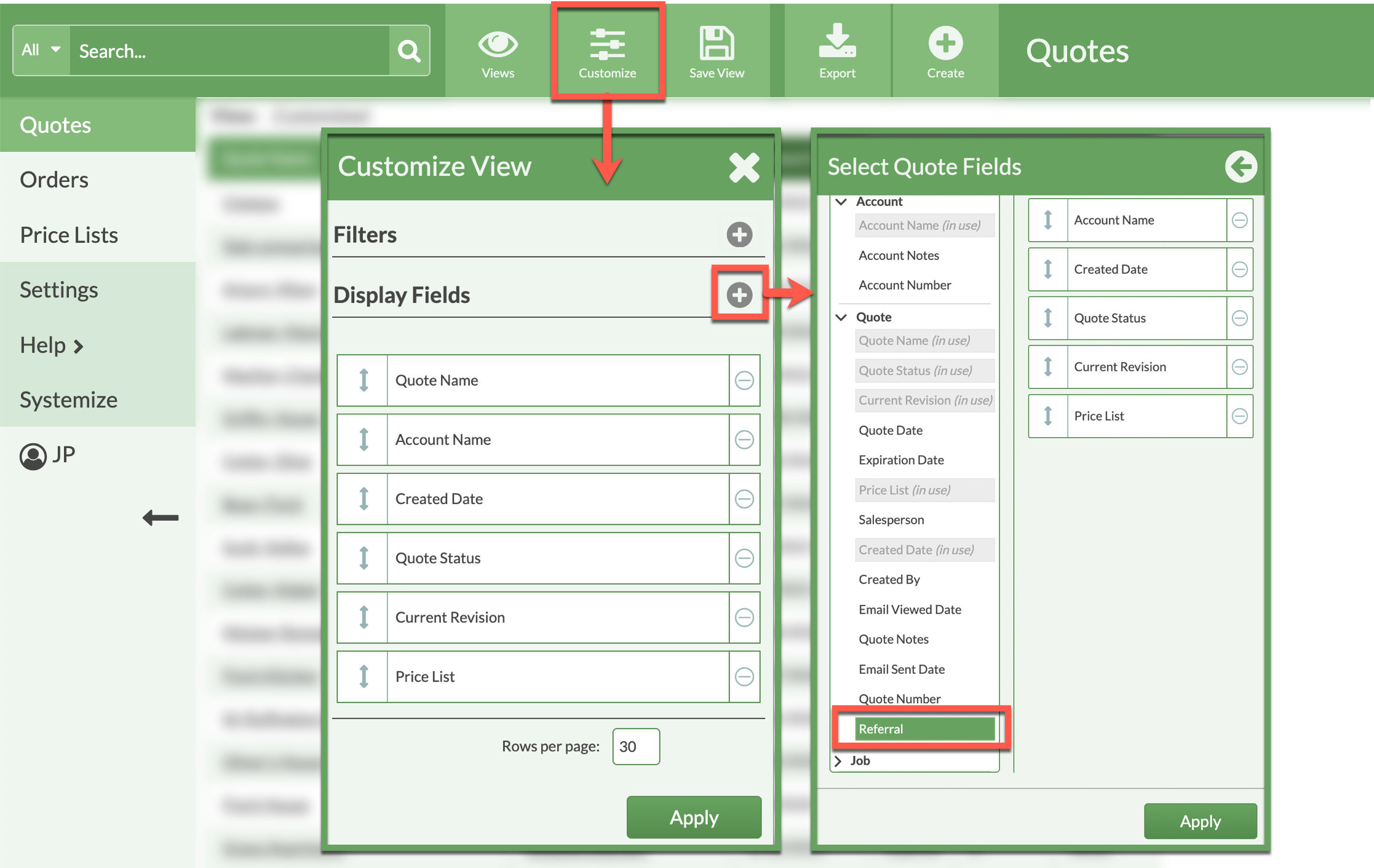Remove Quote Name from display fields

click(x=744, y=381)
